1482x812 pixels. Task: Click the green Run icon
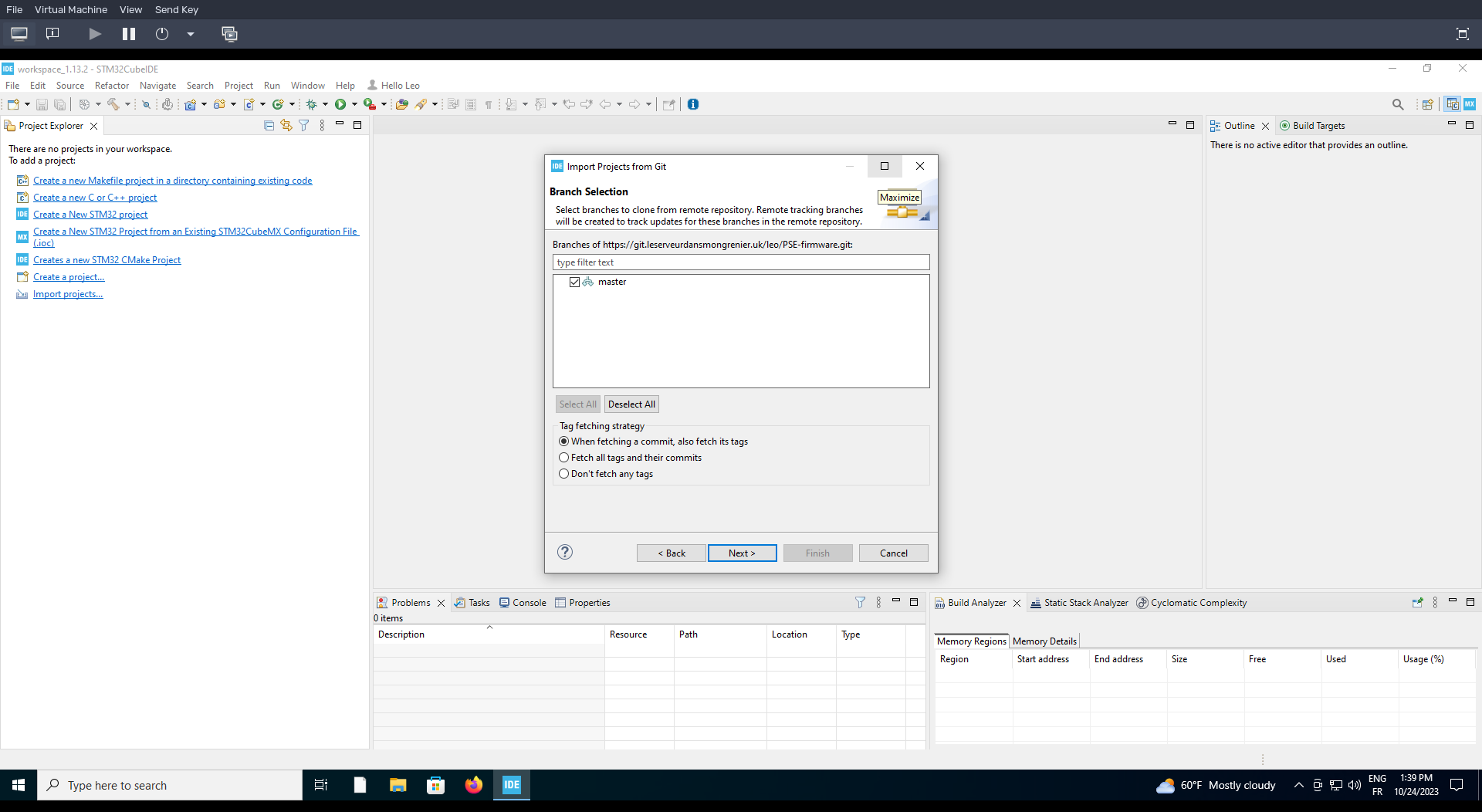tap(340, 104)
